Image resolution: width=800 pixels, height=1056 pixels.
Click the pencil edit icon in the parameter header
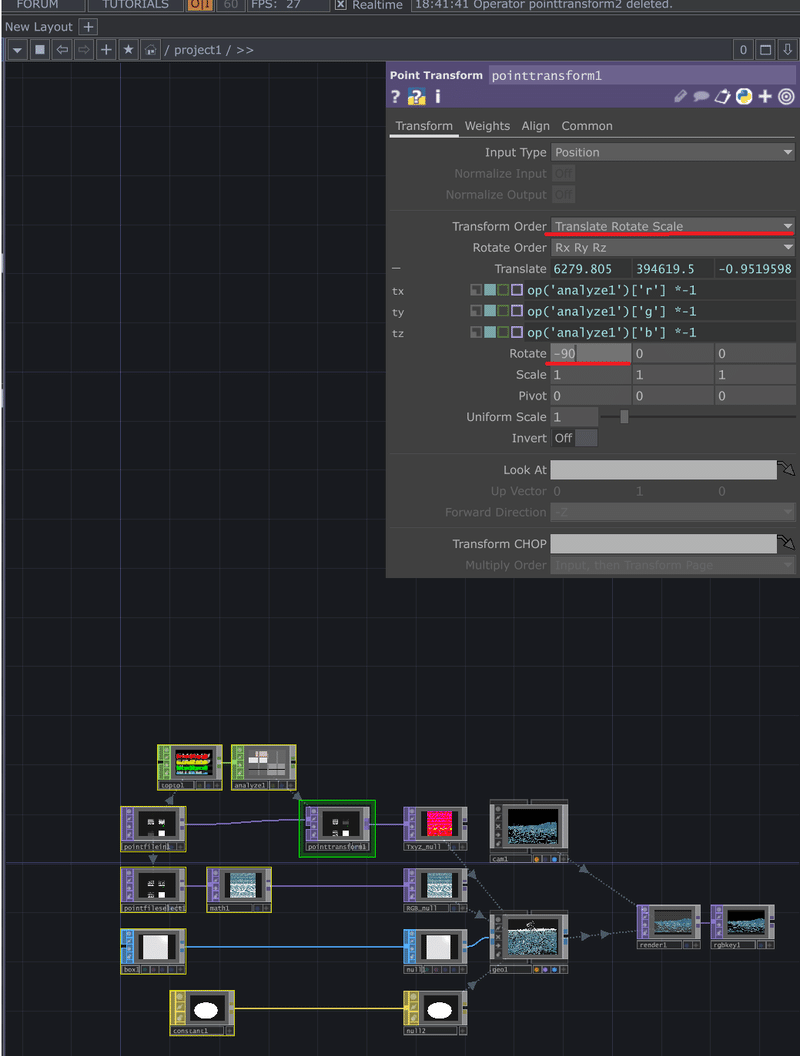tap(681, 97)
